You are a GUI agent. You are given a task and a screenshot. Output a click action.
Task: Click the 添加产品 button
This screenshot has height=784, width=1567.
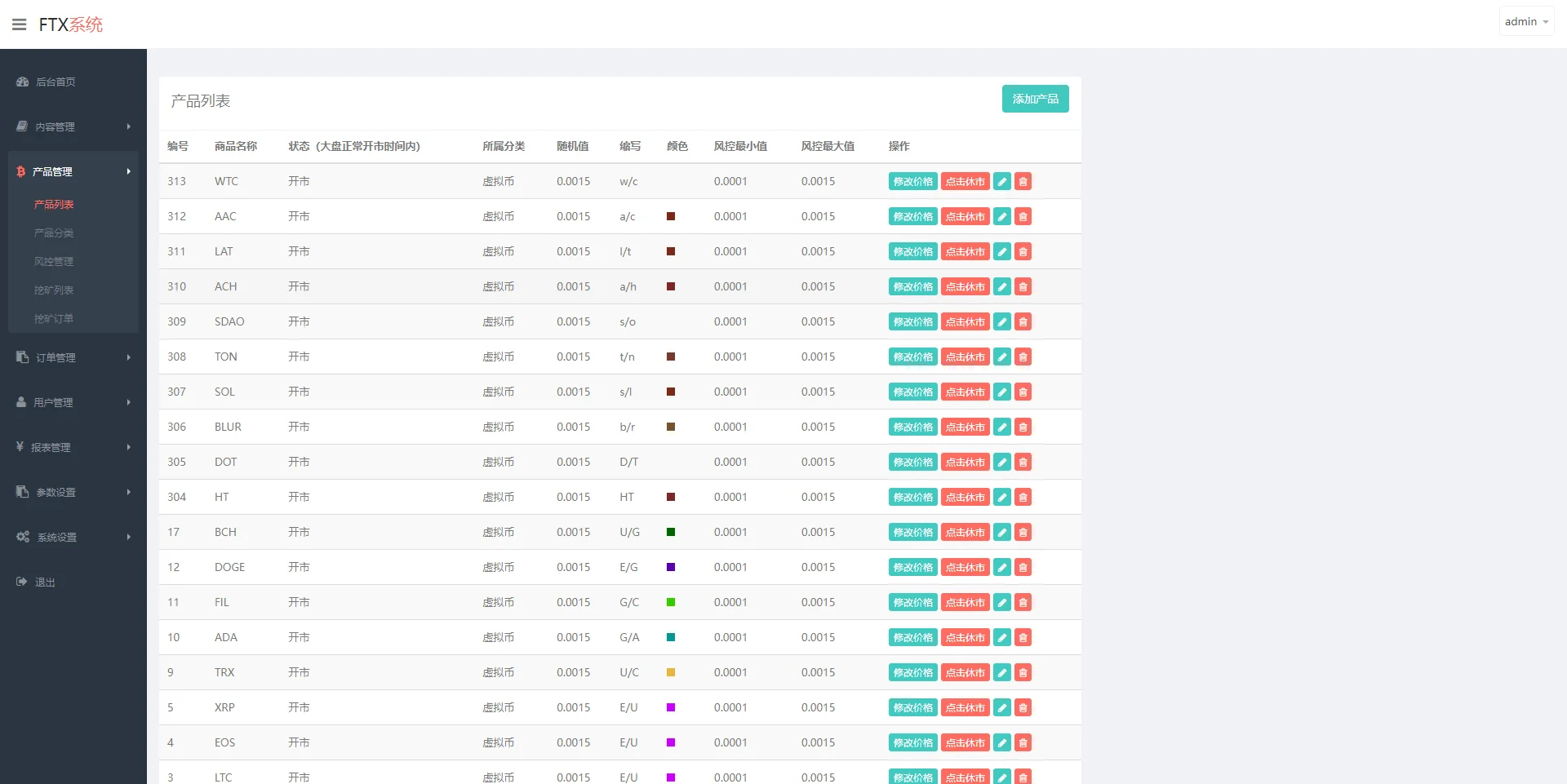click(x=1035, y=99)
